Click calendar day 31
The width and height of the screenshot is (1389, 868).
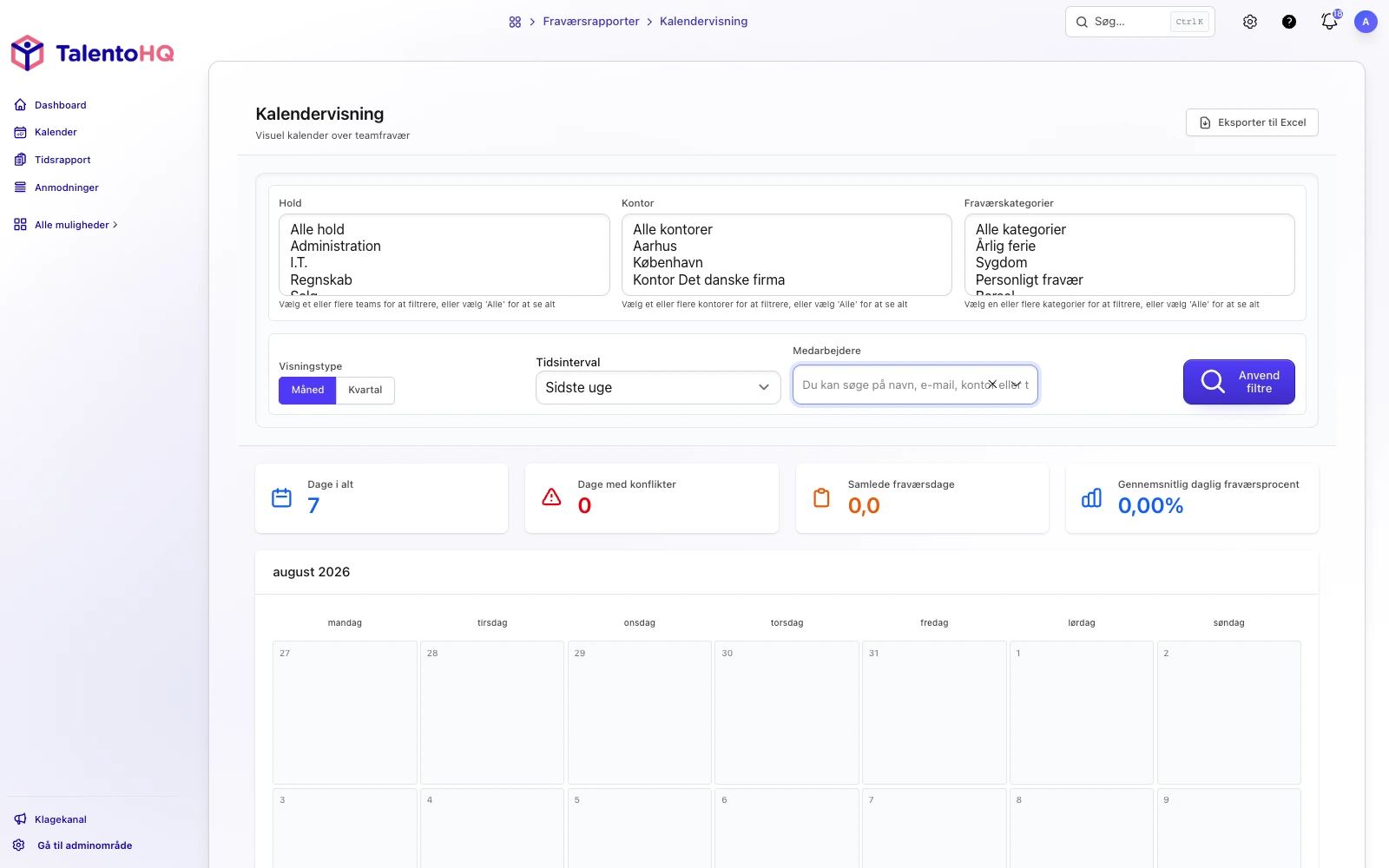pyautogui.click(x=934, y=713)
